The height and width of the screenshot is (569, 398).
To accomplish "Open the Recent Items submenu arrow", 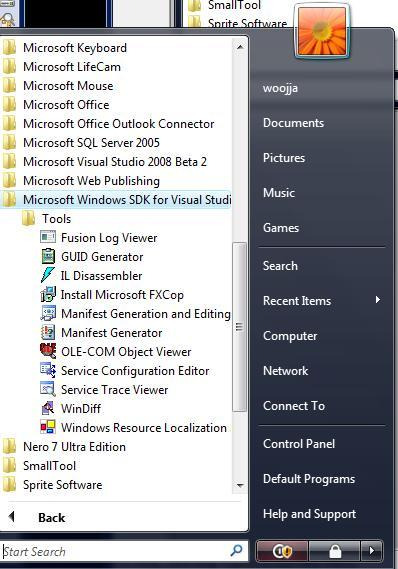I will (378, 300).
